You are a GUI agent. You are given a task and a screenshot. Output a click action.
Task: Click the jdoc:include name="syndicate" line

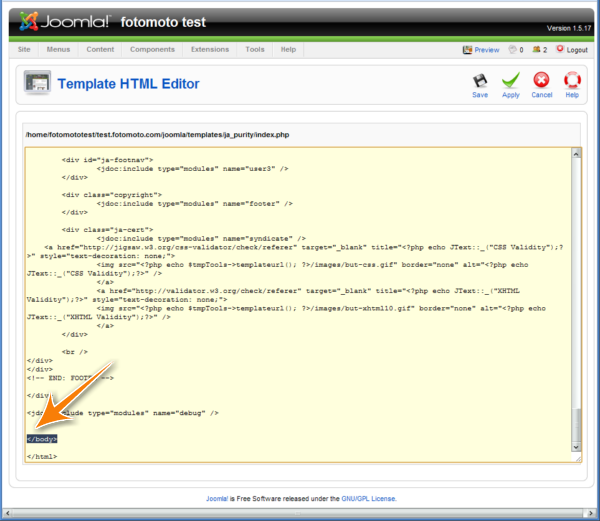click(201, 238)
